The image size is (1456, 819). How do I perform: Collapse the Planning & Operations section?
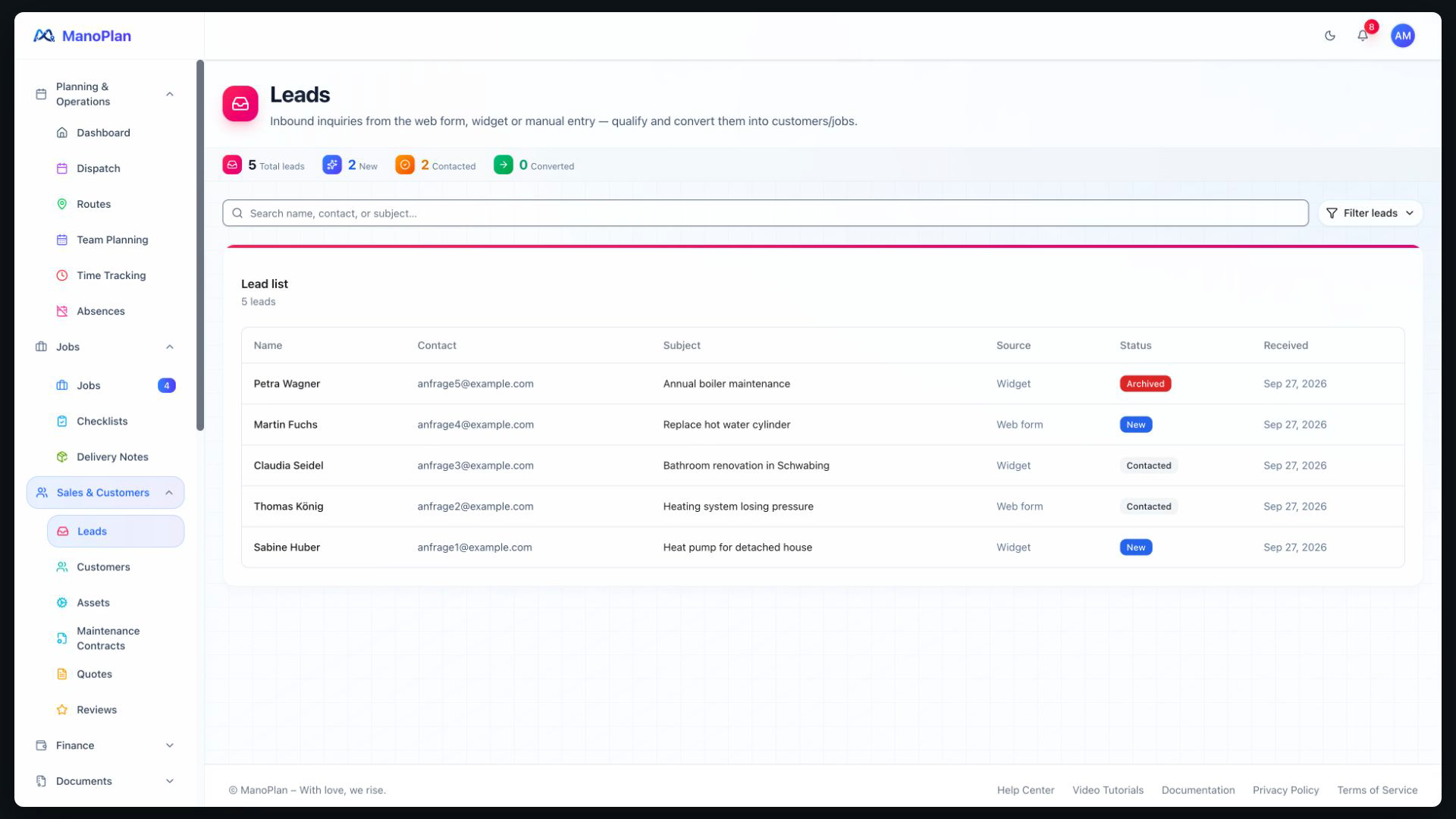pyautogui.click(x=170, y=94)
